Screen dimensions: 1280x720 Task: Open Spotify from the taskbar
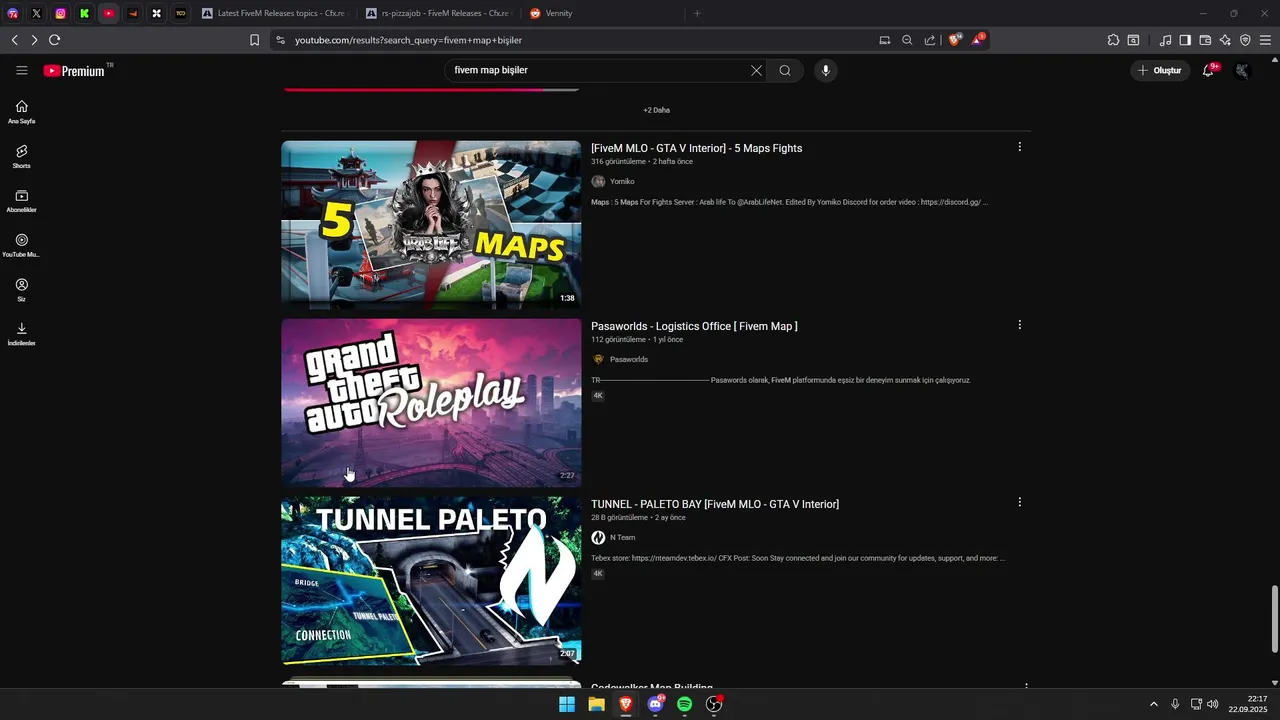(684, 704)
